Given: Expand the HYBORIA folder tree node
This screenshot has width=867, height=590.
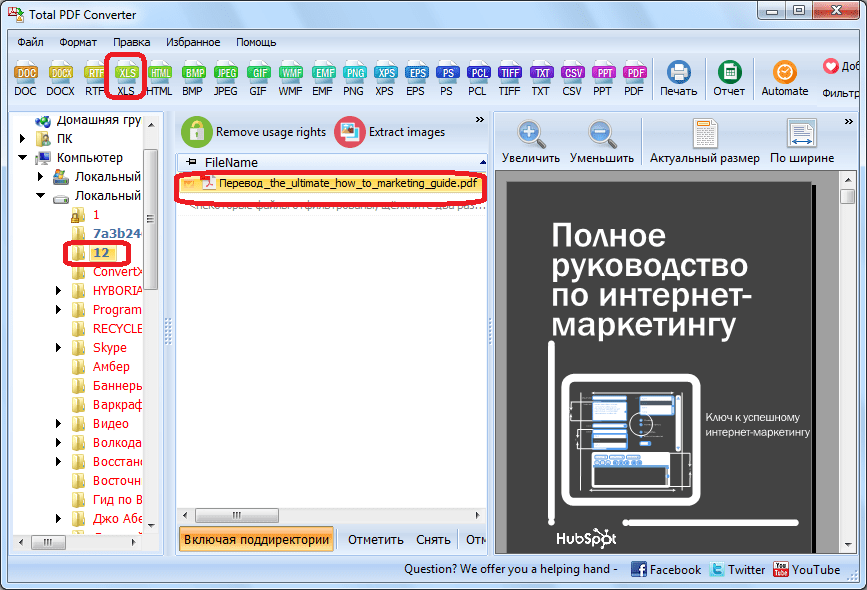Looking at the screenshot, I should (59, 290).
